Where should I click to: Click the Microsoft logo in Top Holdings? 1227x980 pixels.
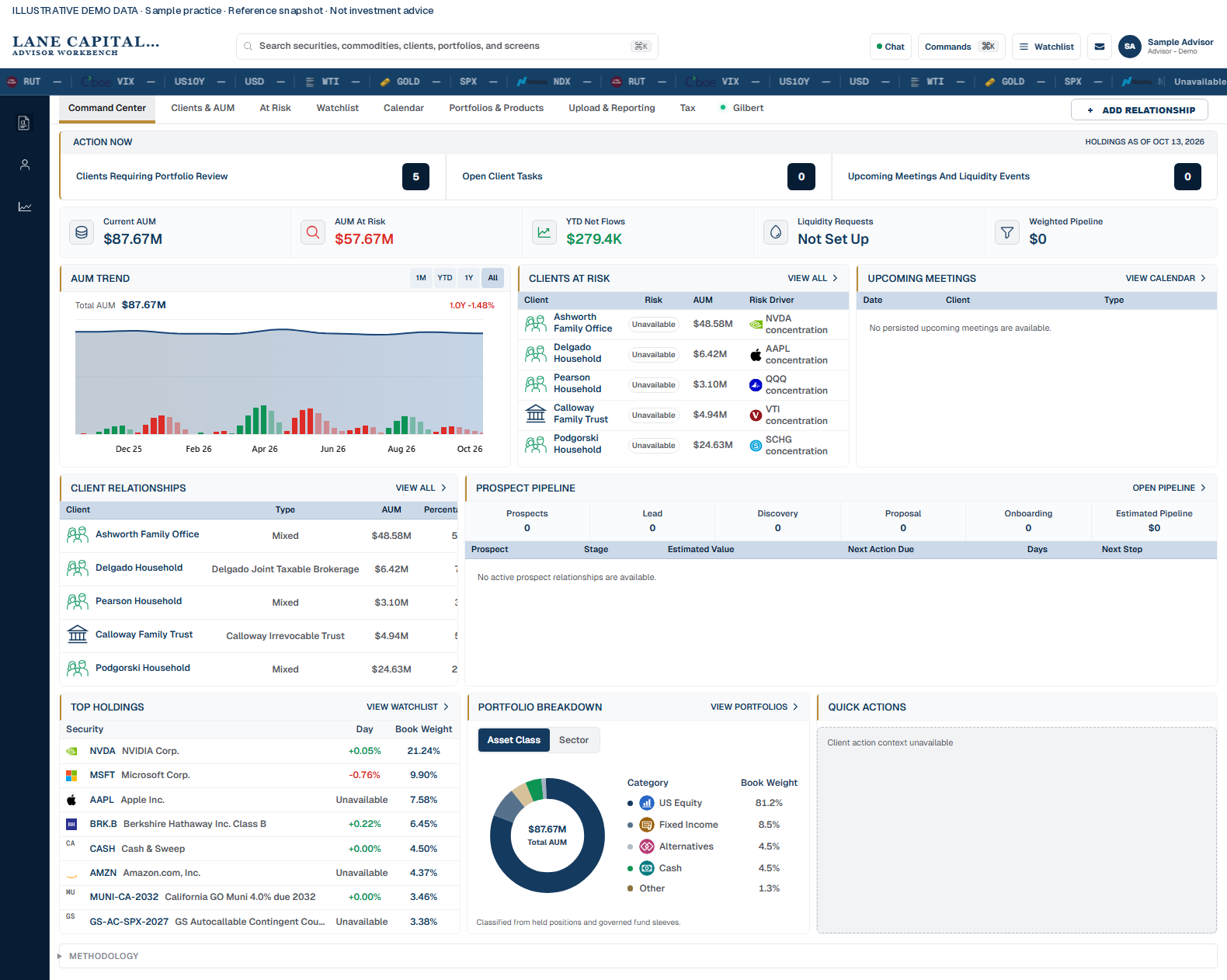coord(71,775)
